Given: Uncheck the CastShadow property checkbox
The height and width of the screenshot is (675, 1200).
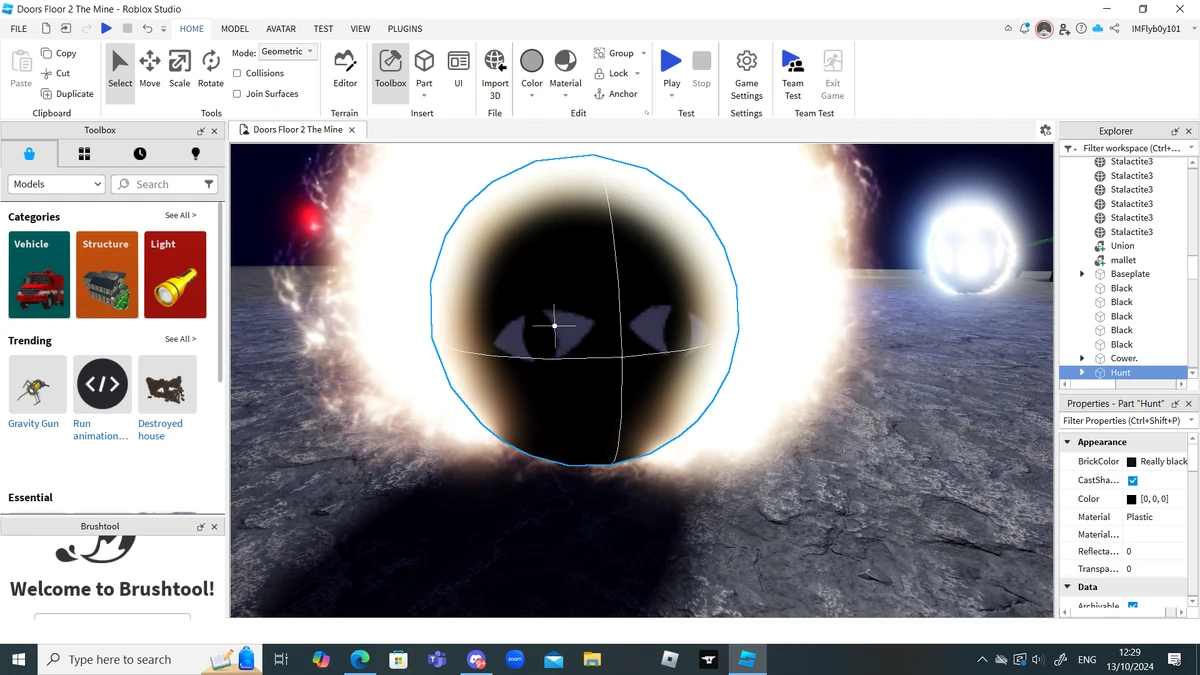Looking at the screenshot, I should [x=1132, y=481].
